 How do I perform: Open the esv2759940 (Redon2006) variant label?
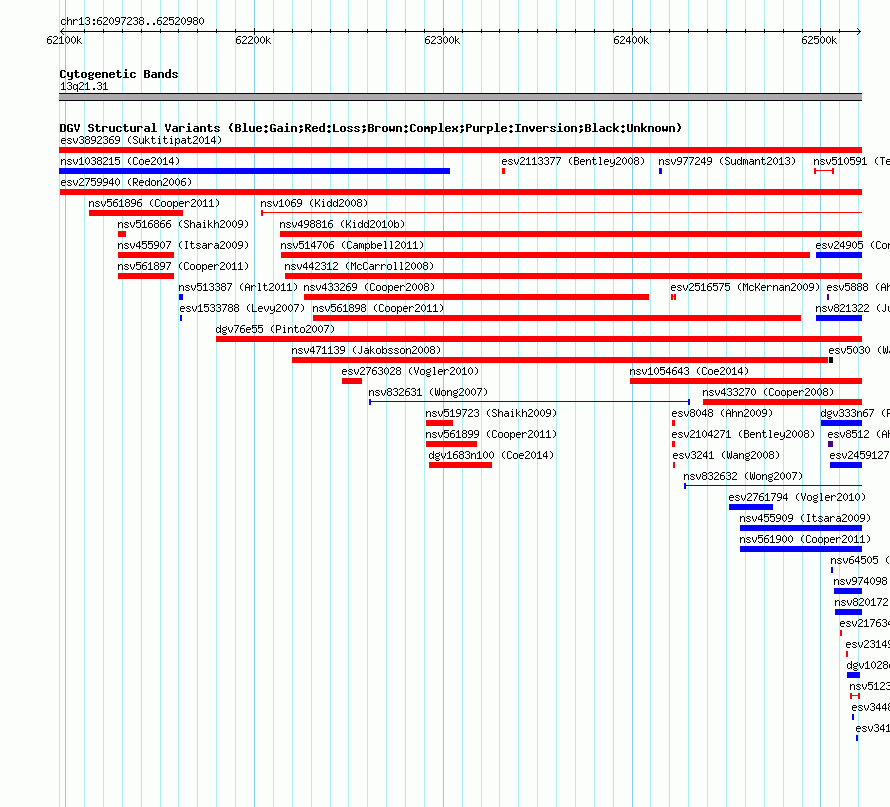tap(126, 182)
